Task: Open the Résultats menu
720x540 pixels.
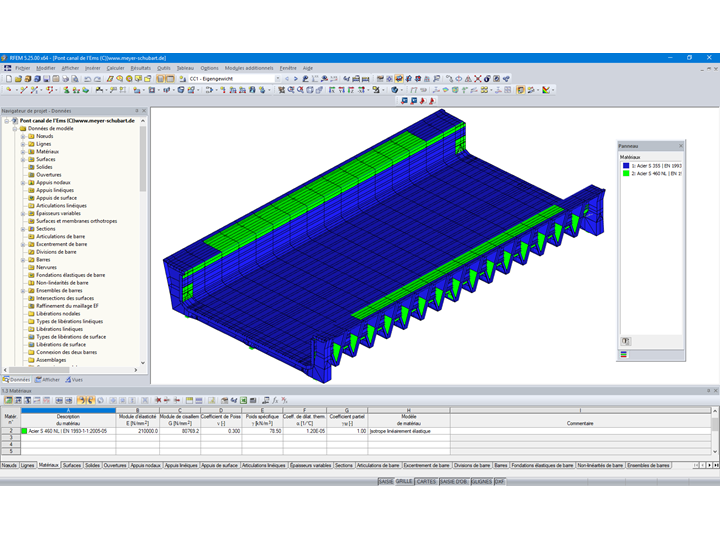Action: 141,68
